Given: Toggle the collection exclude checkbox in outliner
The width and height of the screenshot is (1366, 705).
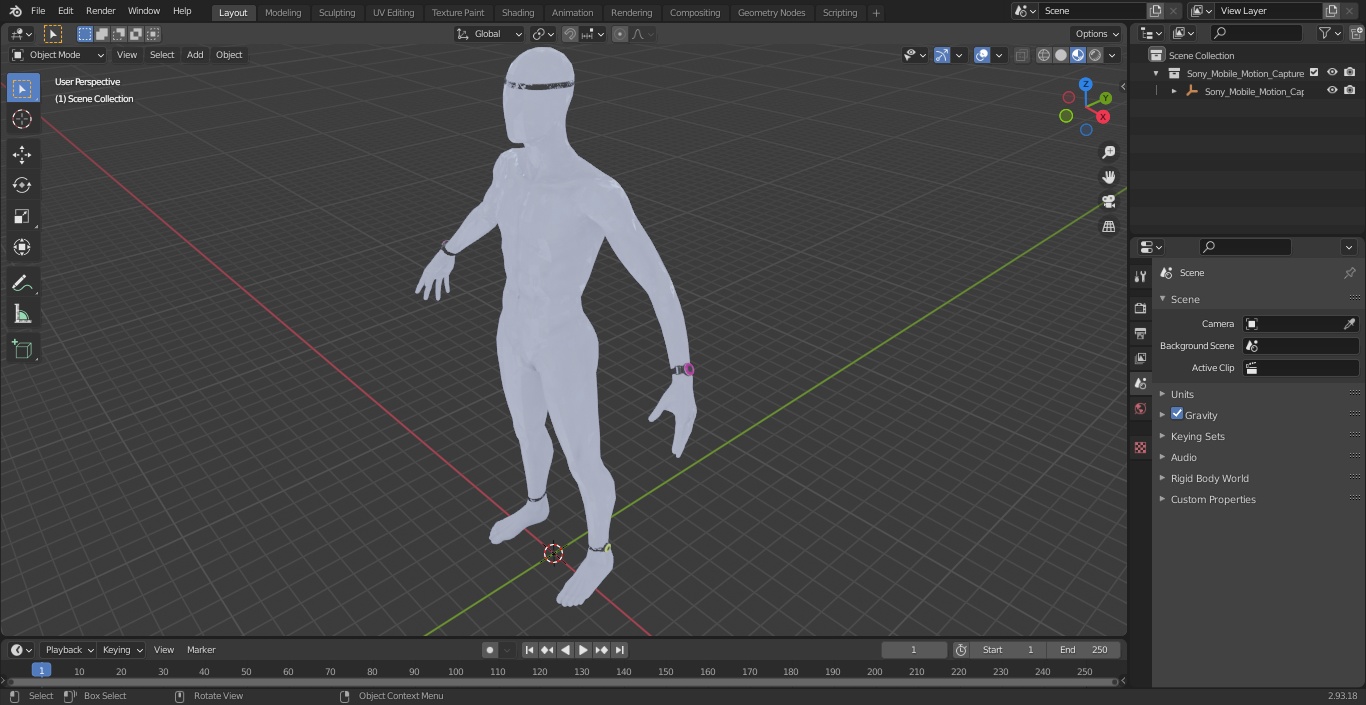Looking at the screenshot, I should 1314,73.
